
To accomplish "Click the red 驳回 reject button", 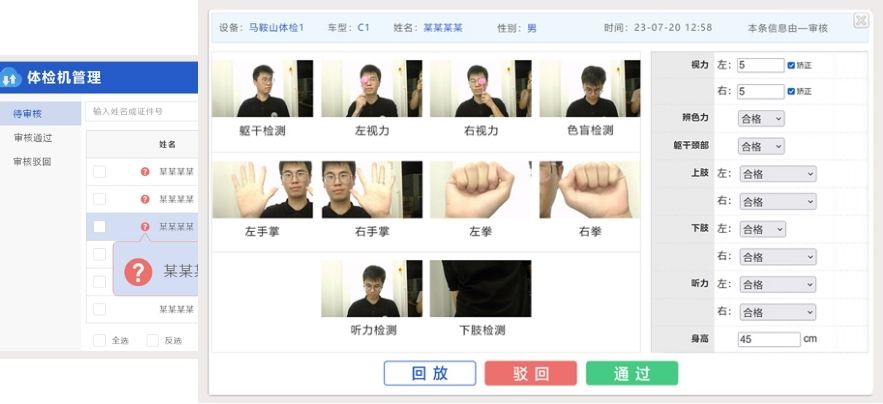I will 530,373.
